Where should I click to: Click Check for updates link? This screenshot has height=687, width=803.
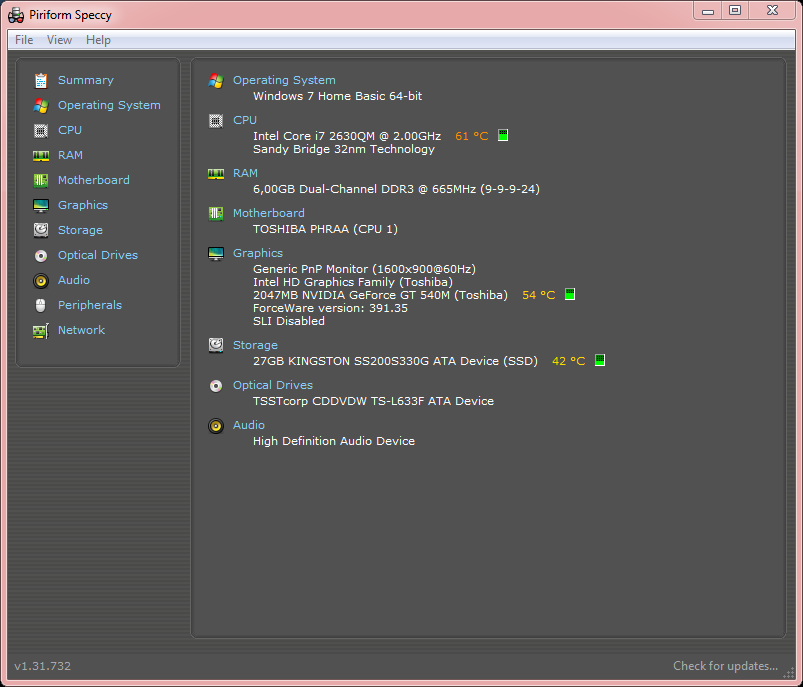click(x=725, y=666)
